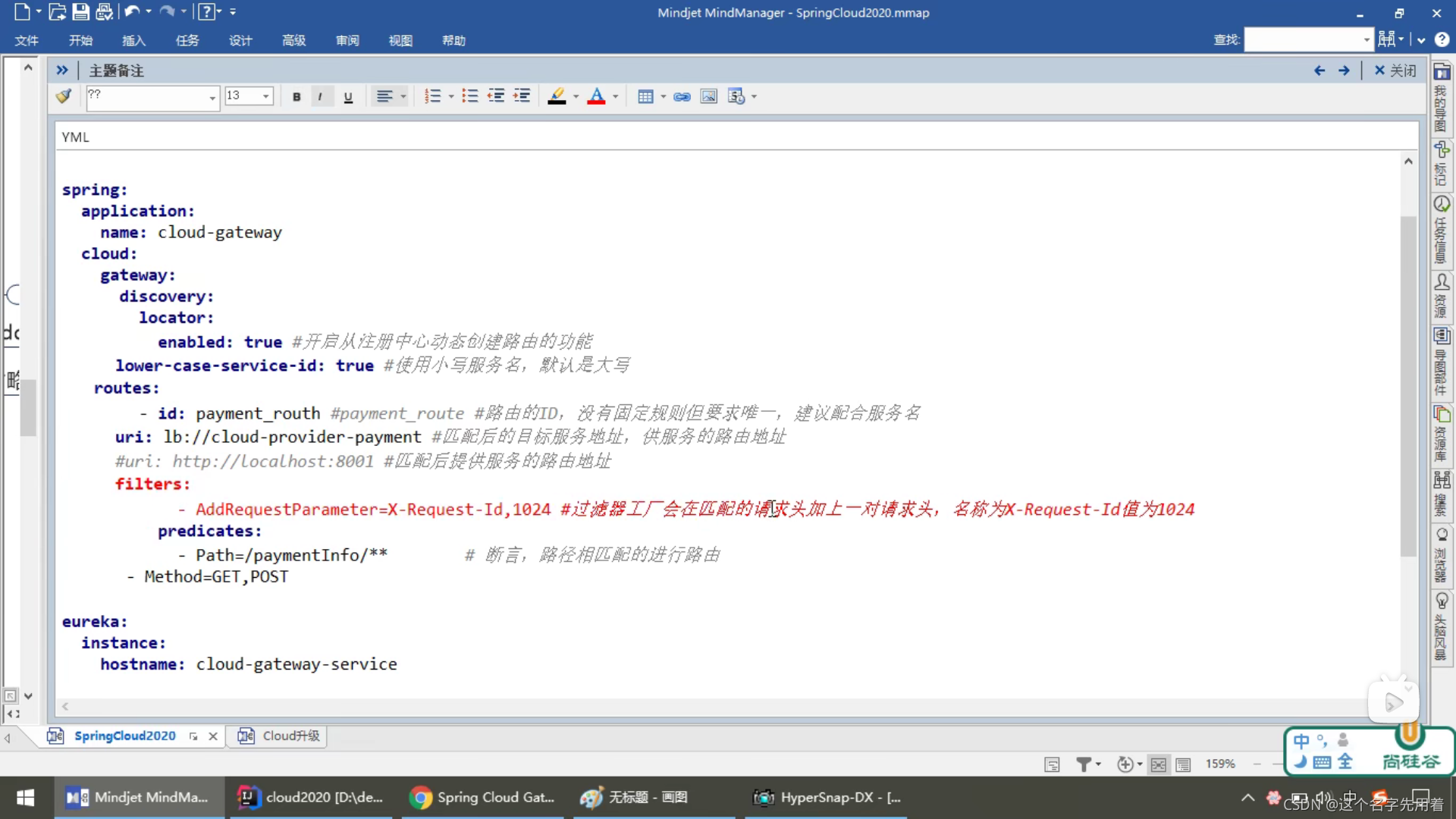Click the navigate back arrow button
1456x819 pixels.
tap(1318, 70)
